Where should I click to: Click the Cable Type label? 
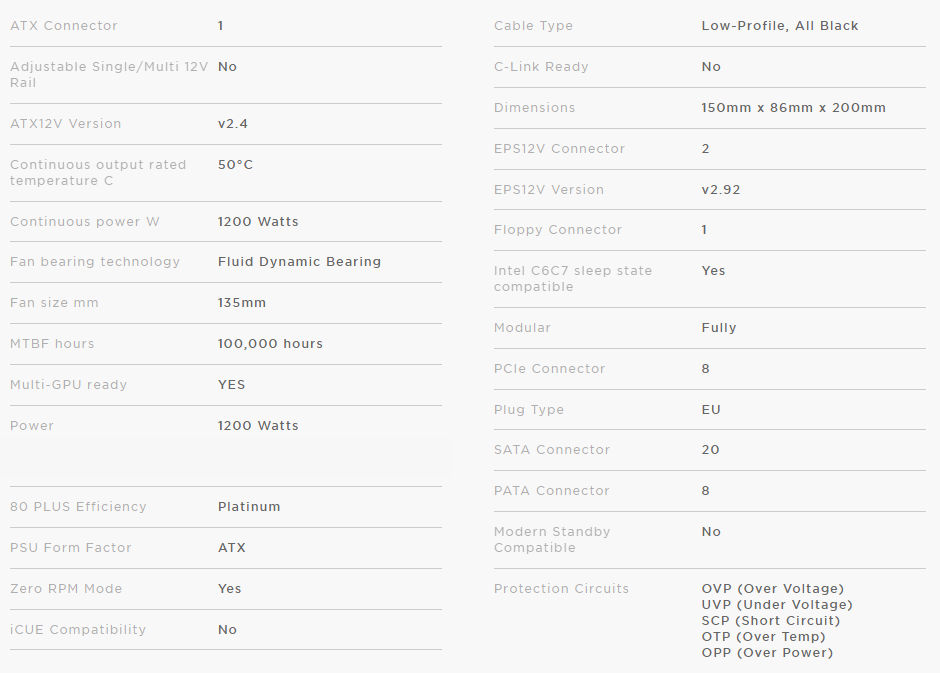[x=533, y=26]
